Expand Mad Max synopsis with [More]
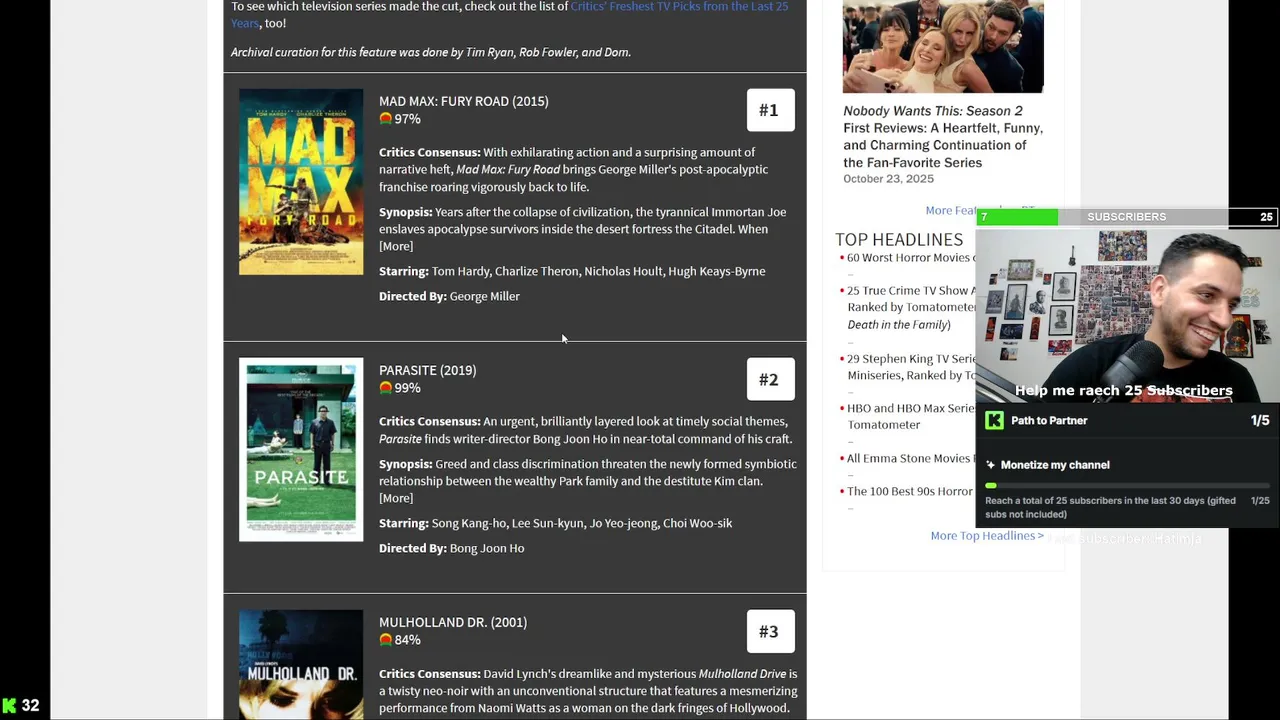The width and height of the screenshot is (1280, 720). coord(396,246)
